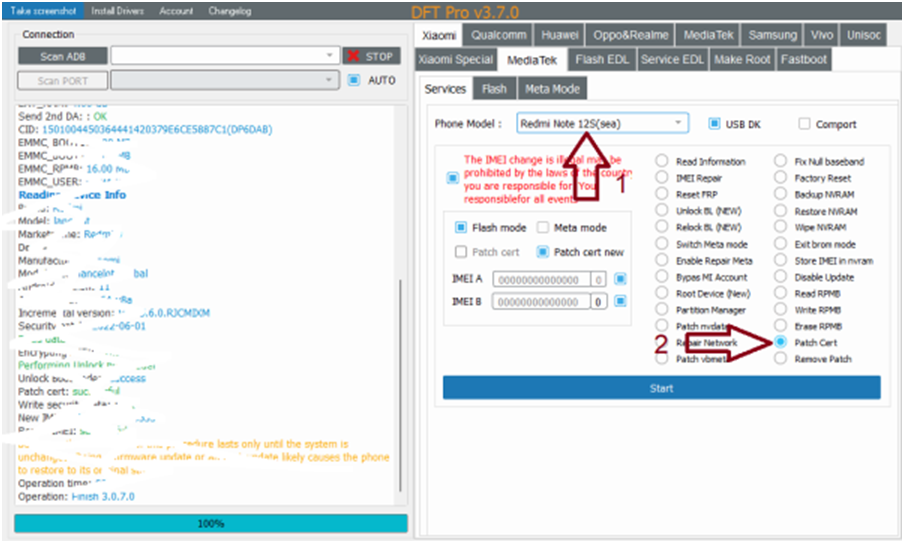Select the Flash sub-tab
This screenshot has width=904, height=543.
click(494, 89)
